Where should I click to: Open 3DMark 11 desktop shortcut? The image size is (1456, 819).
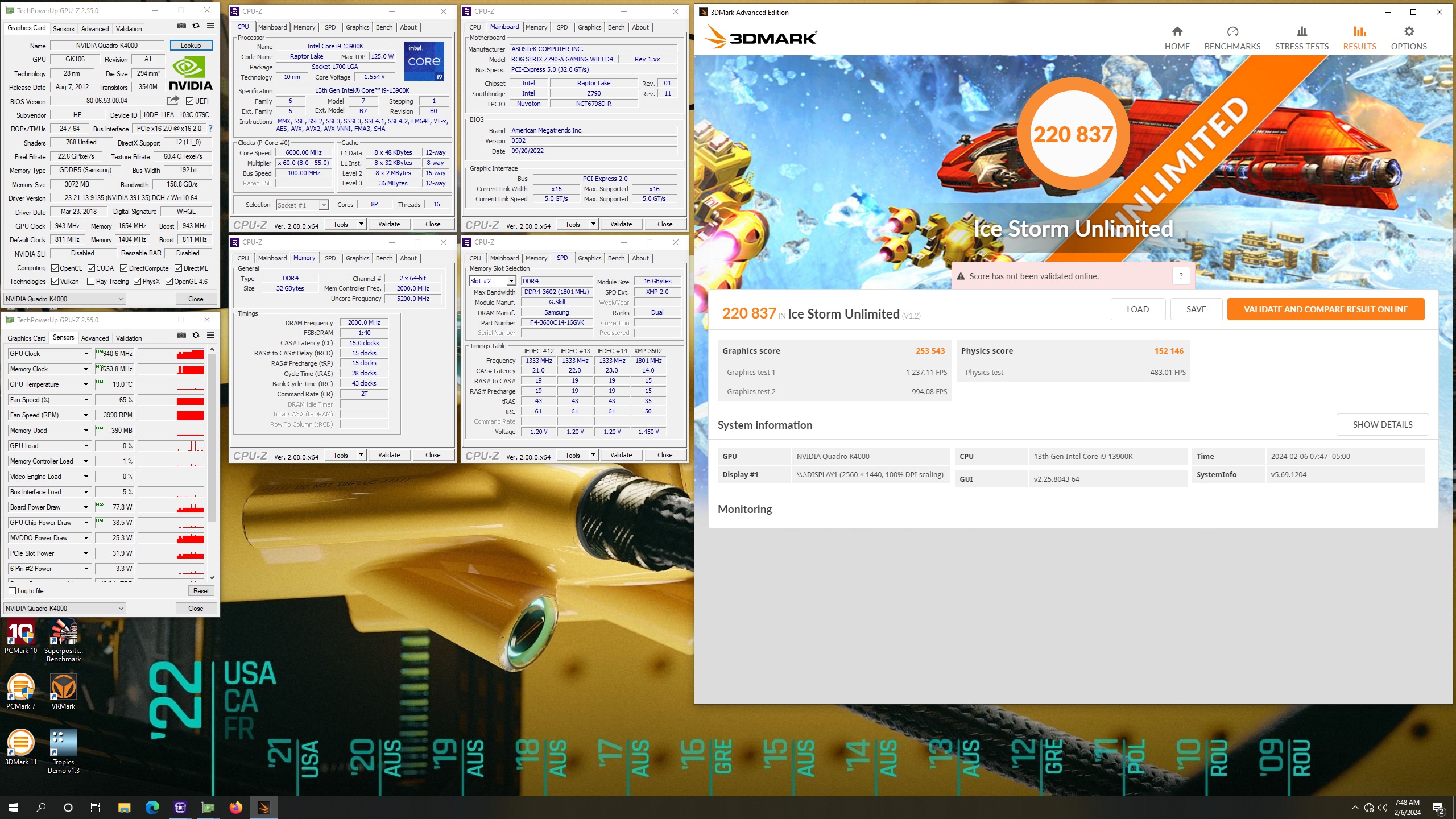coord(20,747)
